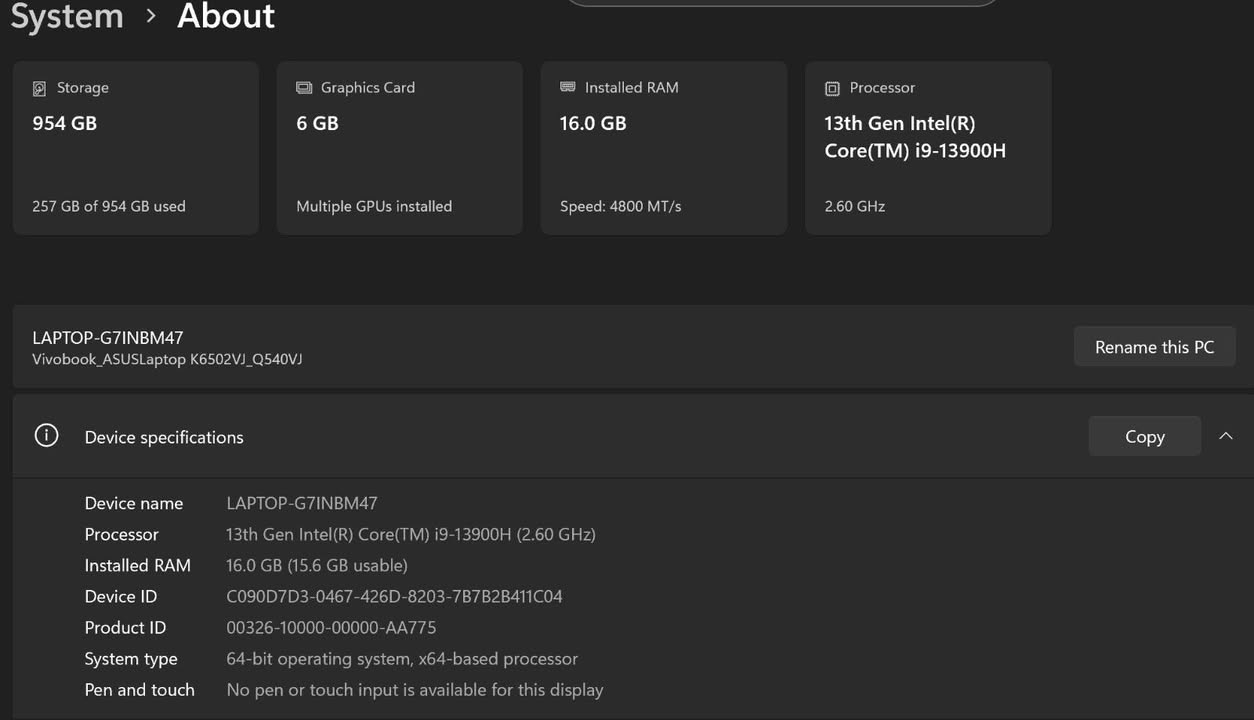Select the About breadcrumb label
Image resolution: width=1254 pixels, height=720 pixels.
(x=225, y=17)
